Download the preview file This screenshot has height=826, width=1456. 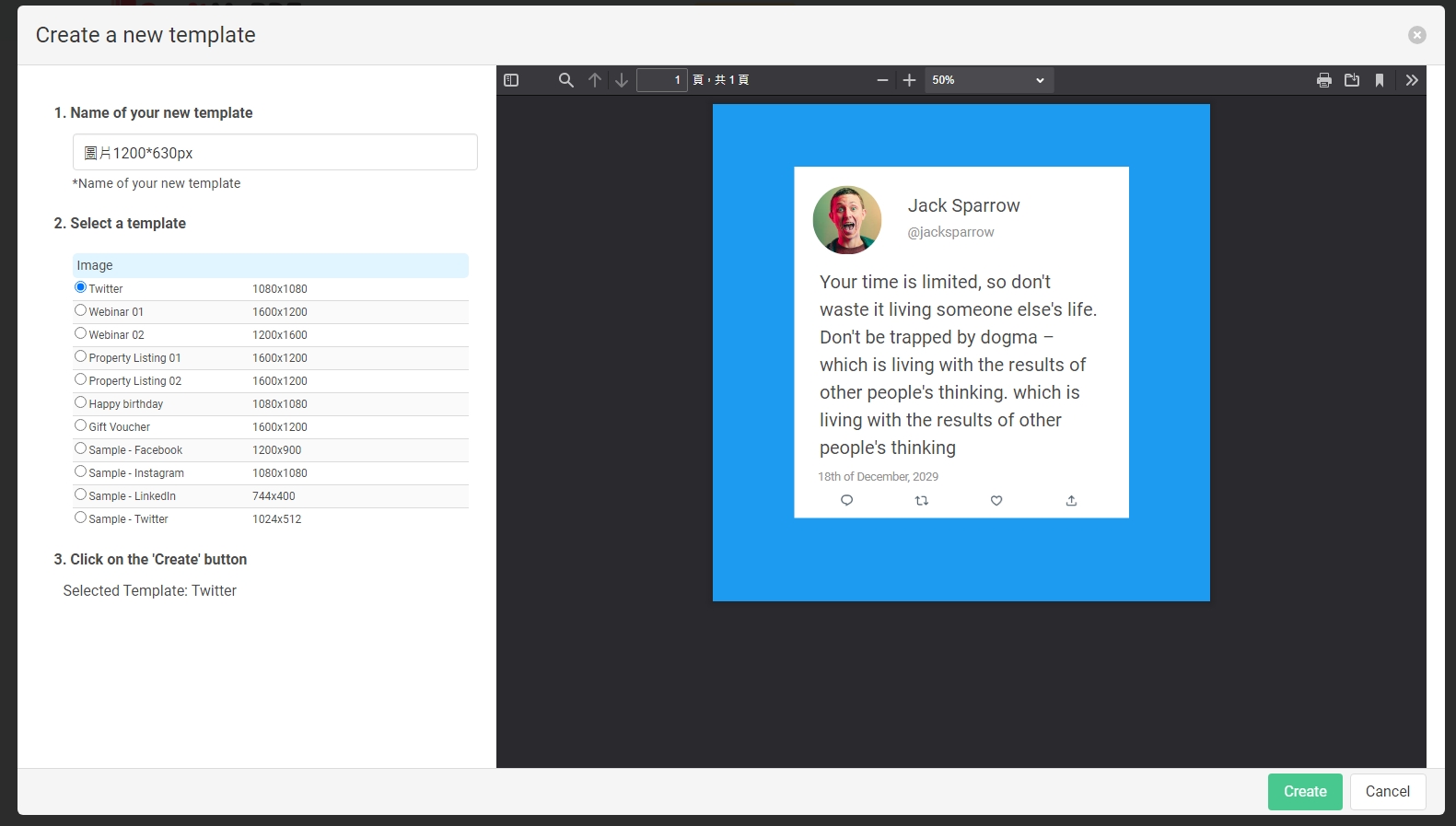coord(1352,80)
